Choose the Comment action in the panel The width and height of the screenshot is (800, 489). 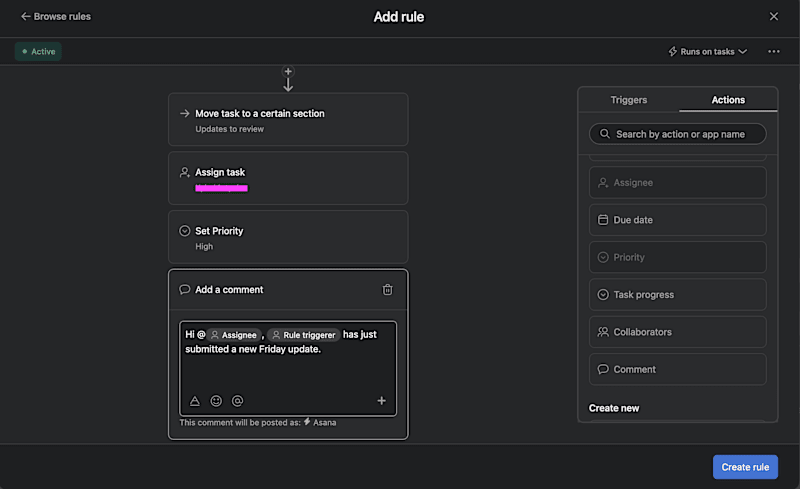click(x=678, y=369)
